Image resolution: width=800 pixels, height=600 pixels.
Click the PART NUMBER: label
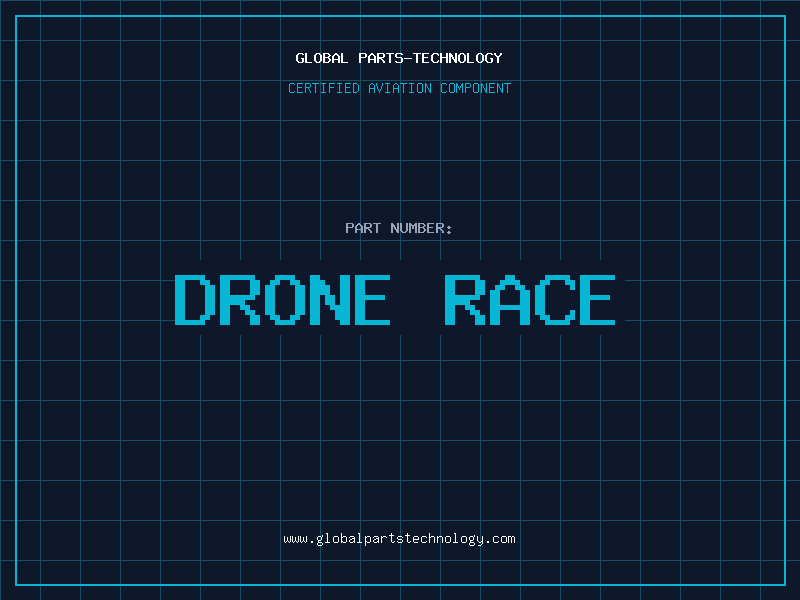(x=399, y=228)
